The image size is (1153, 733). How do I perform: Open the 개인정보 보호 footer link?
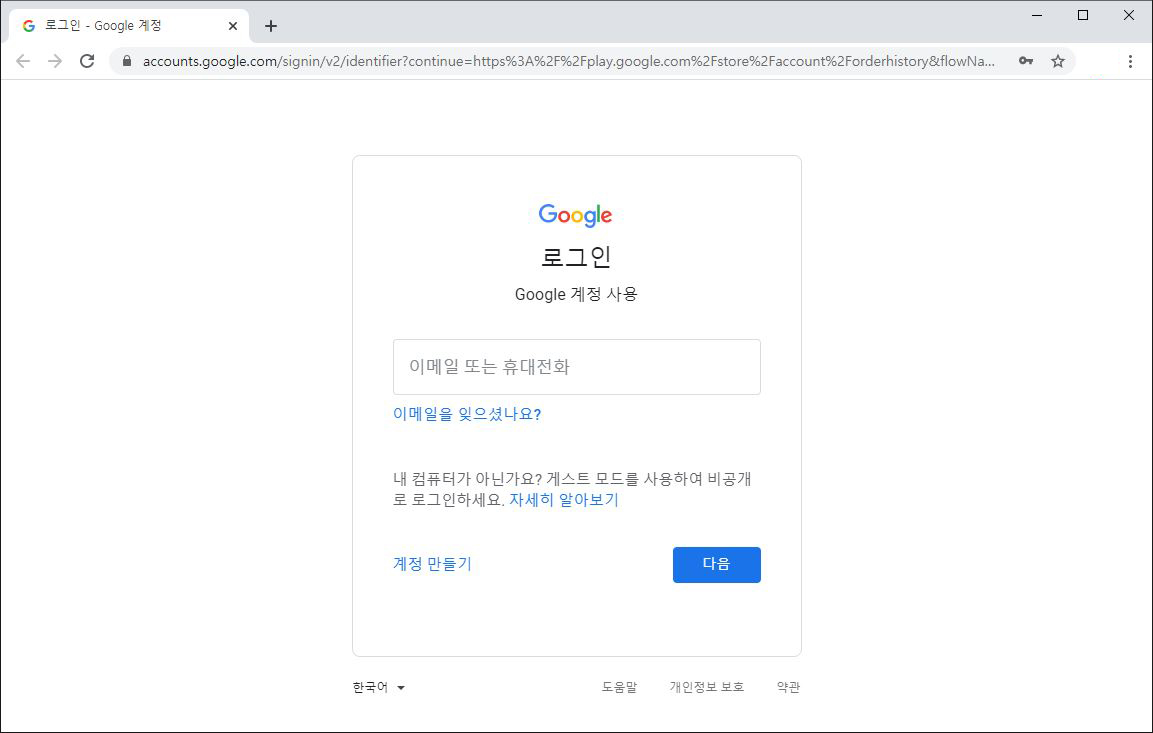707,687
